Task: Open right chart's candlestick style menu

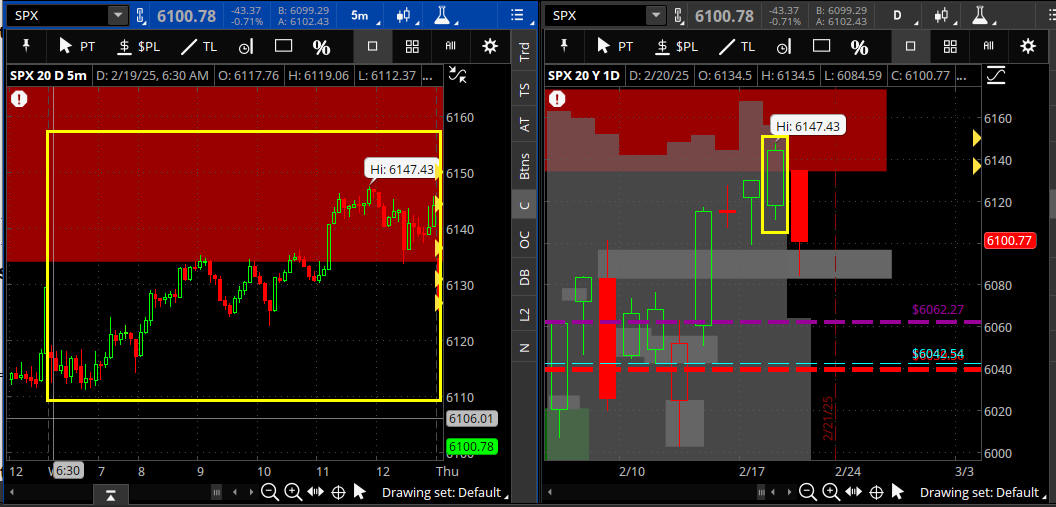Action: click(942, 15)
